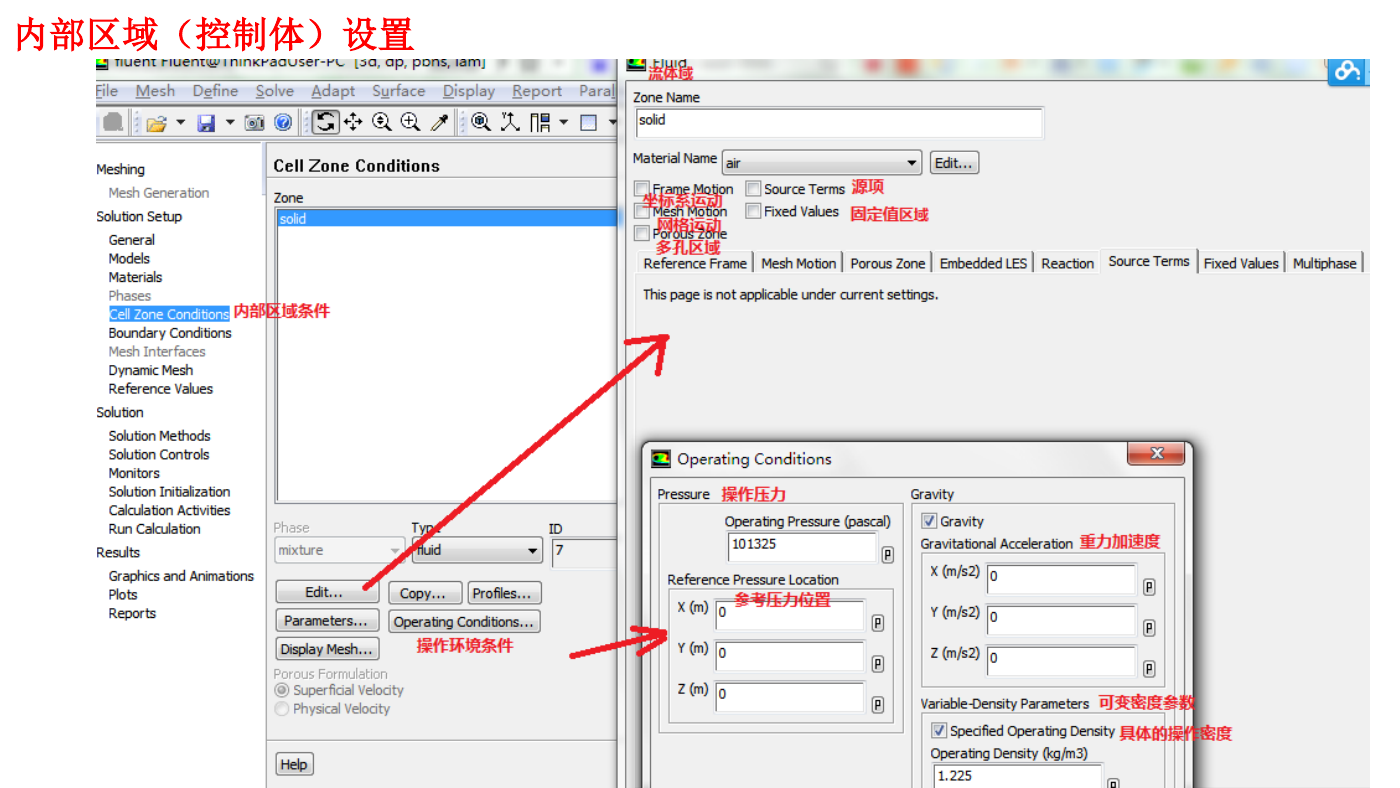Click P icon next to reference X (m)
The height and width of the screenshot is (788, 1400).
[x=877, y=623]
